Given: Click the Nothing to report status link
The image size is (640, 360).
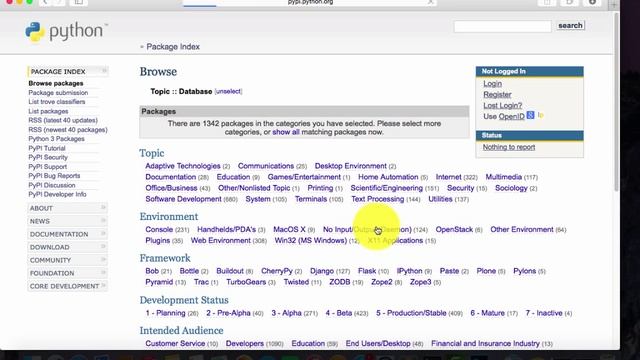Looking at the screenshot, I should pos(509,147).
